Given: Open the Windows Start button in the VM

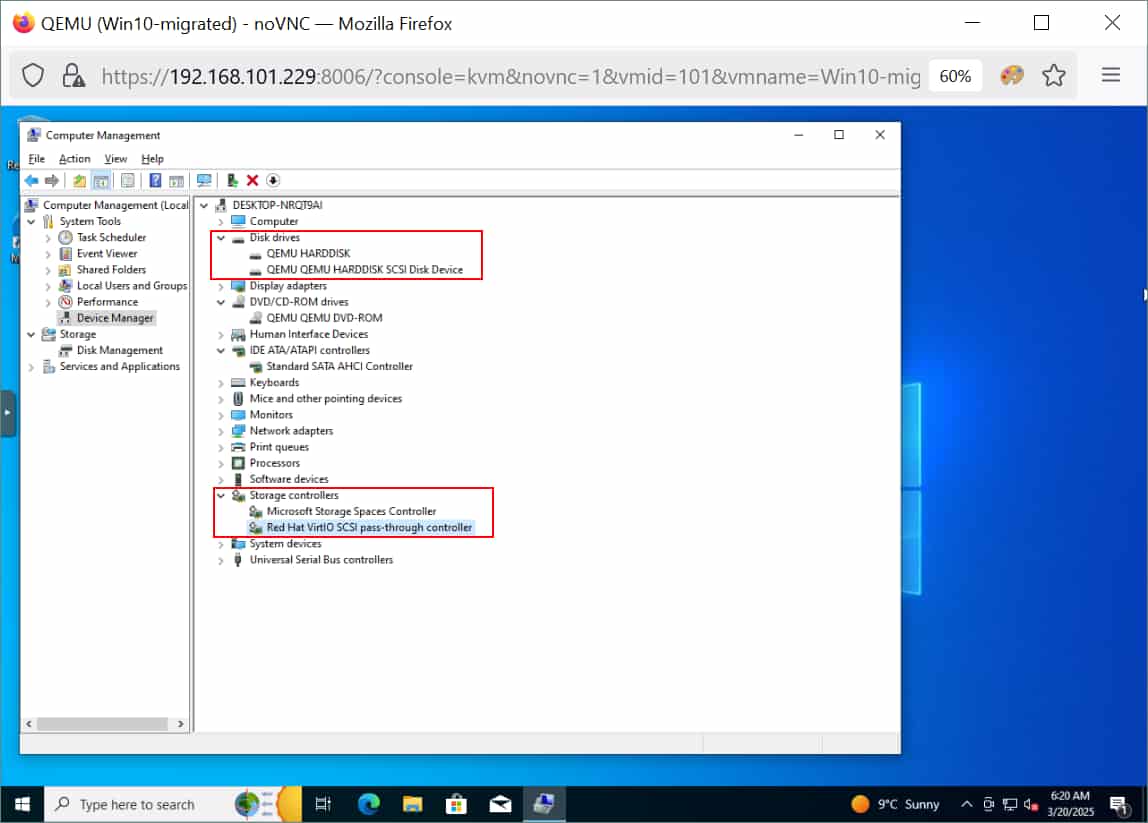Looking at the screenshot, I should [22, 805].
